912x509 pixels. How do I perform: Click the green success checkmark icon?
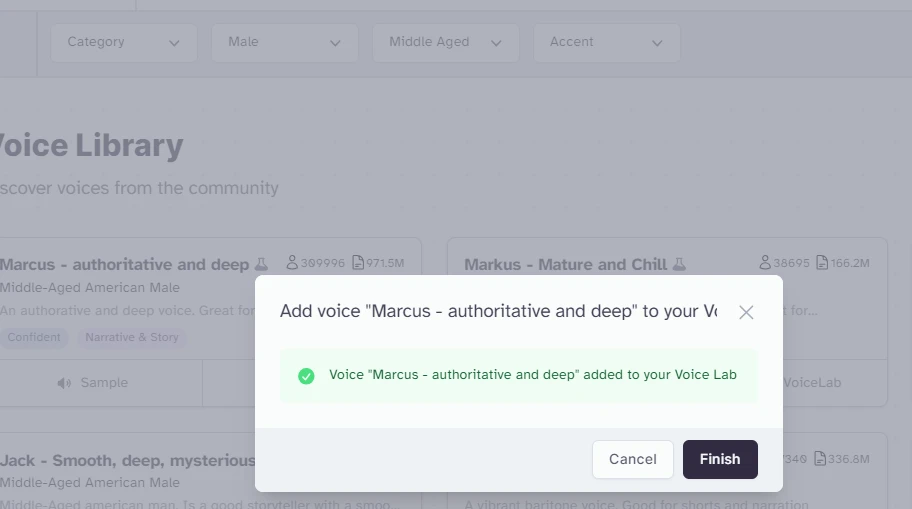306,376
